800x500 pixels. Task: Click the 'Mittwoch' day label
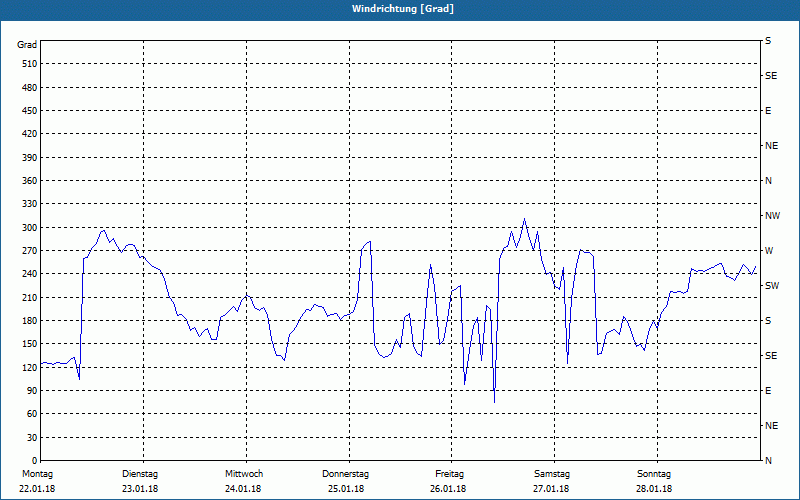click(244, 474)
